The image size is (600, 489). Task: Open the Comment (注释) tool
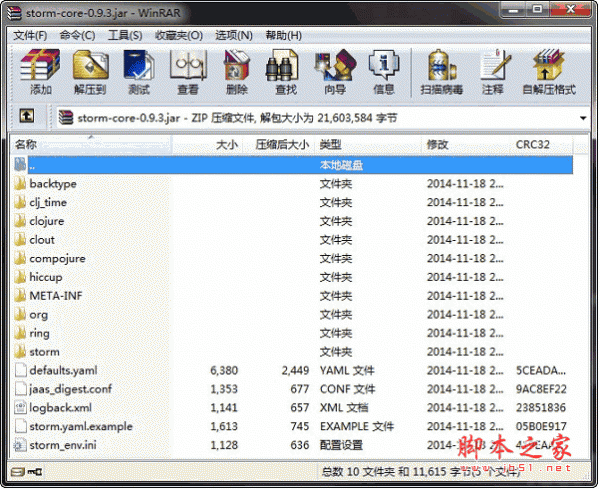pyautogui.click(x=493, y=72)
